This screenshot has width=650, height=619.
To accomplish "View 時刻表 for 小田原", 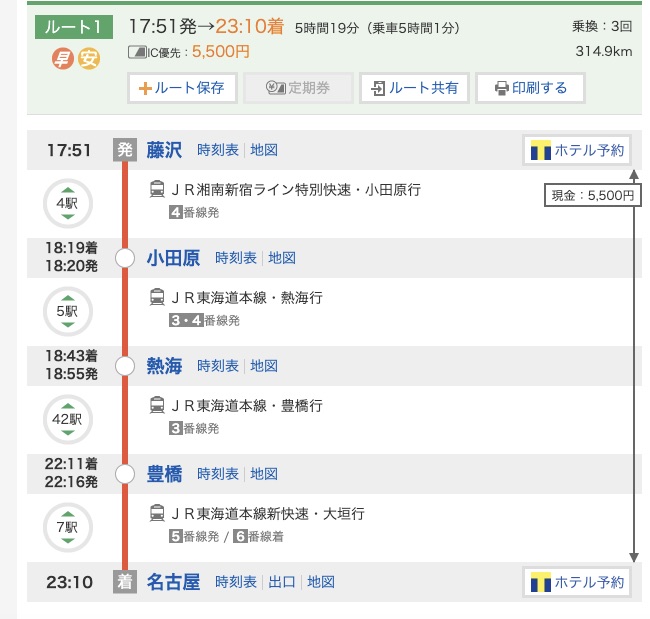I will [235, 258].
